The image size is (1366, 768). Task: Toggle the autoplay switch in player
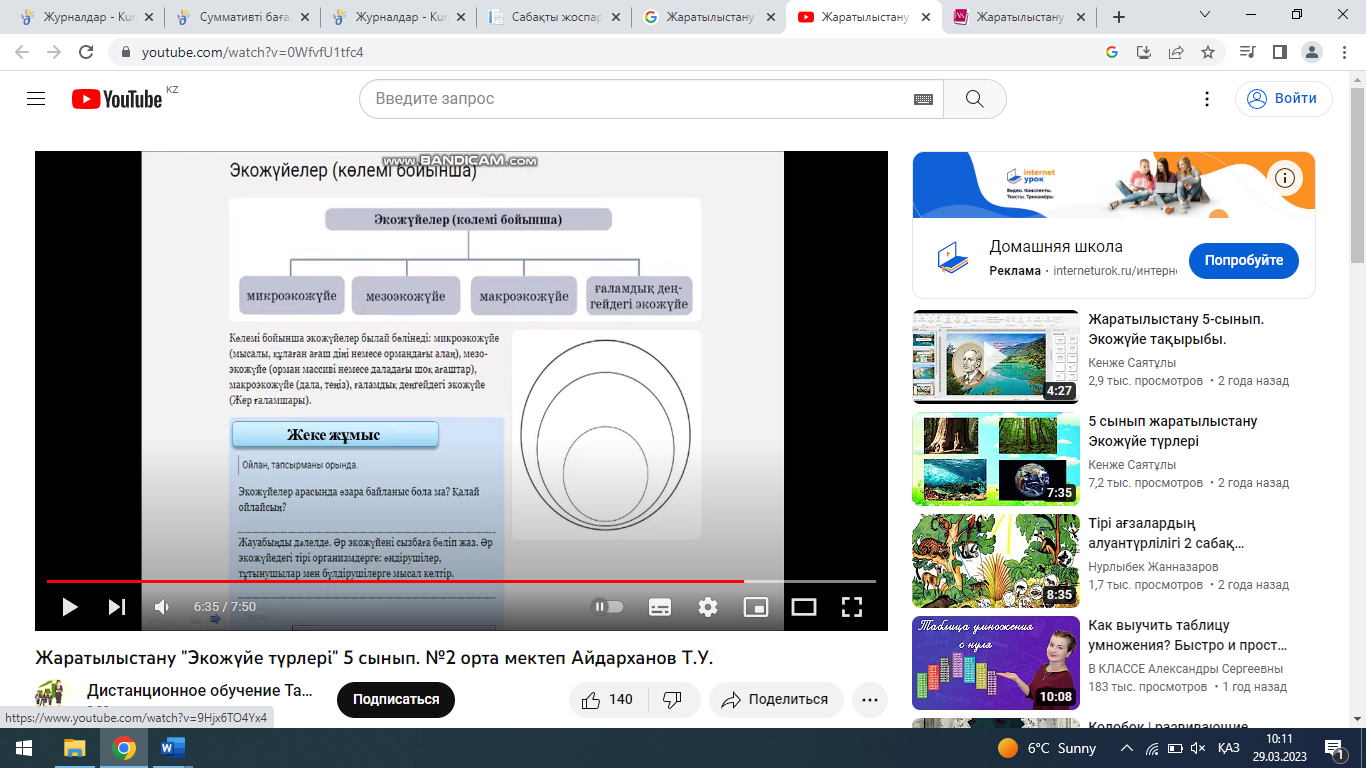click(x=608, y=606)
